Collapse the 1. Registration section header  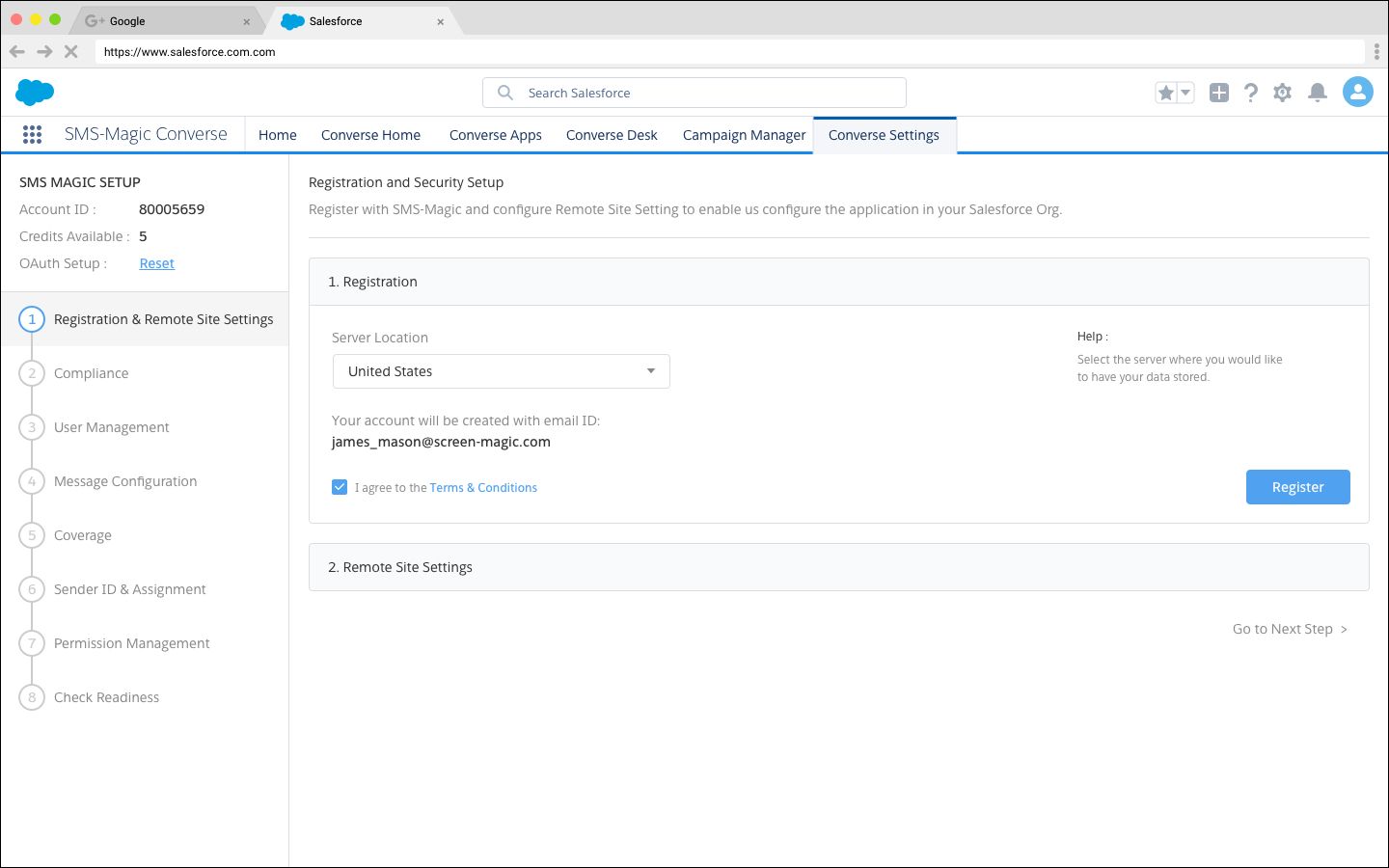pos(839,282)
